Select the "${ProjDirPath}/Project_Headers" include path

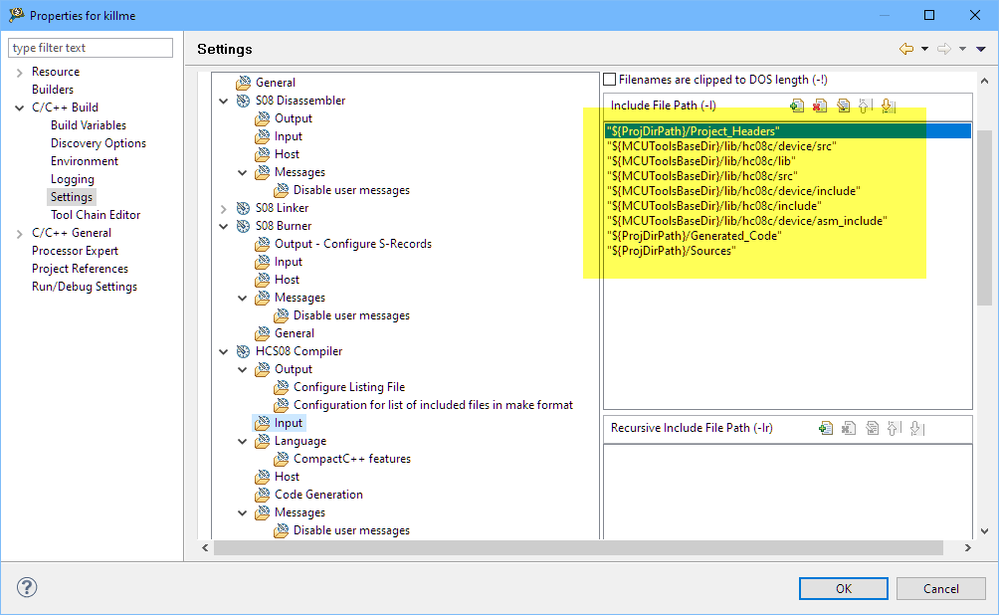tap(788, 131)
